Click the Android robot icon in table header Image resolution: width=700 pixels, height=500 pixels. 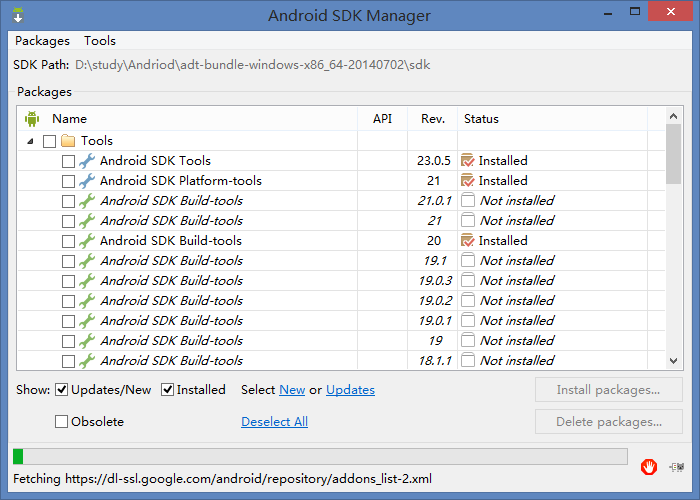click(32, 119)
